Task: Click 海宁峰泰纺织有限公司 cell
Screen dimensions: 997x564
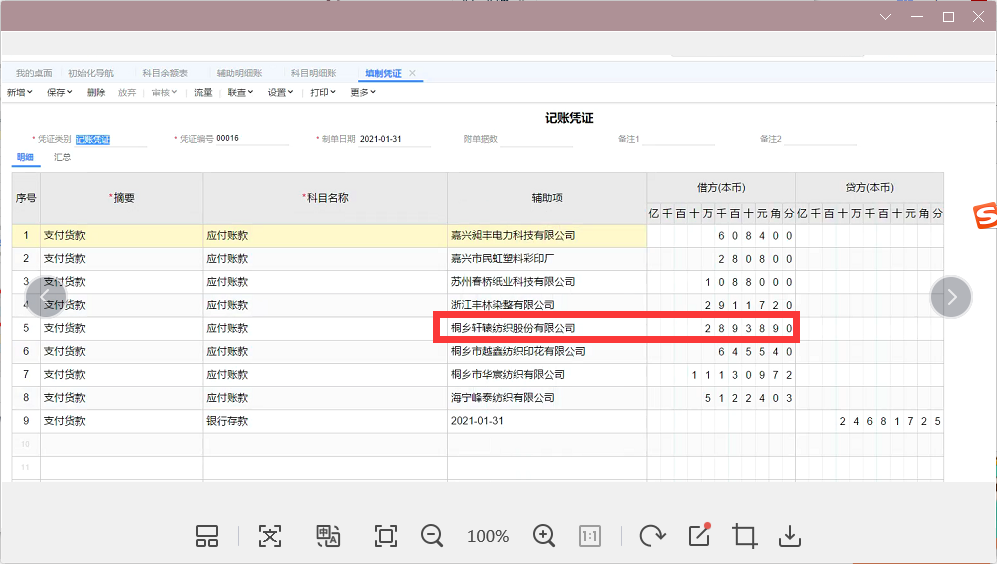Action: point(547,398)
